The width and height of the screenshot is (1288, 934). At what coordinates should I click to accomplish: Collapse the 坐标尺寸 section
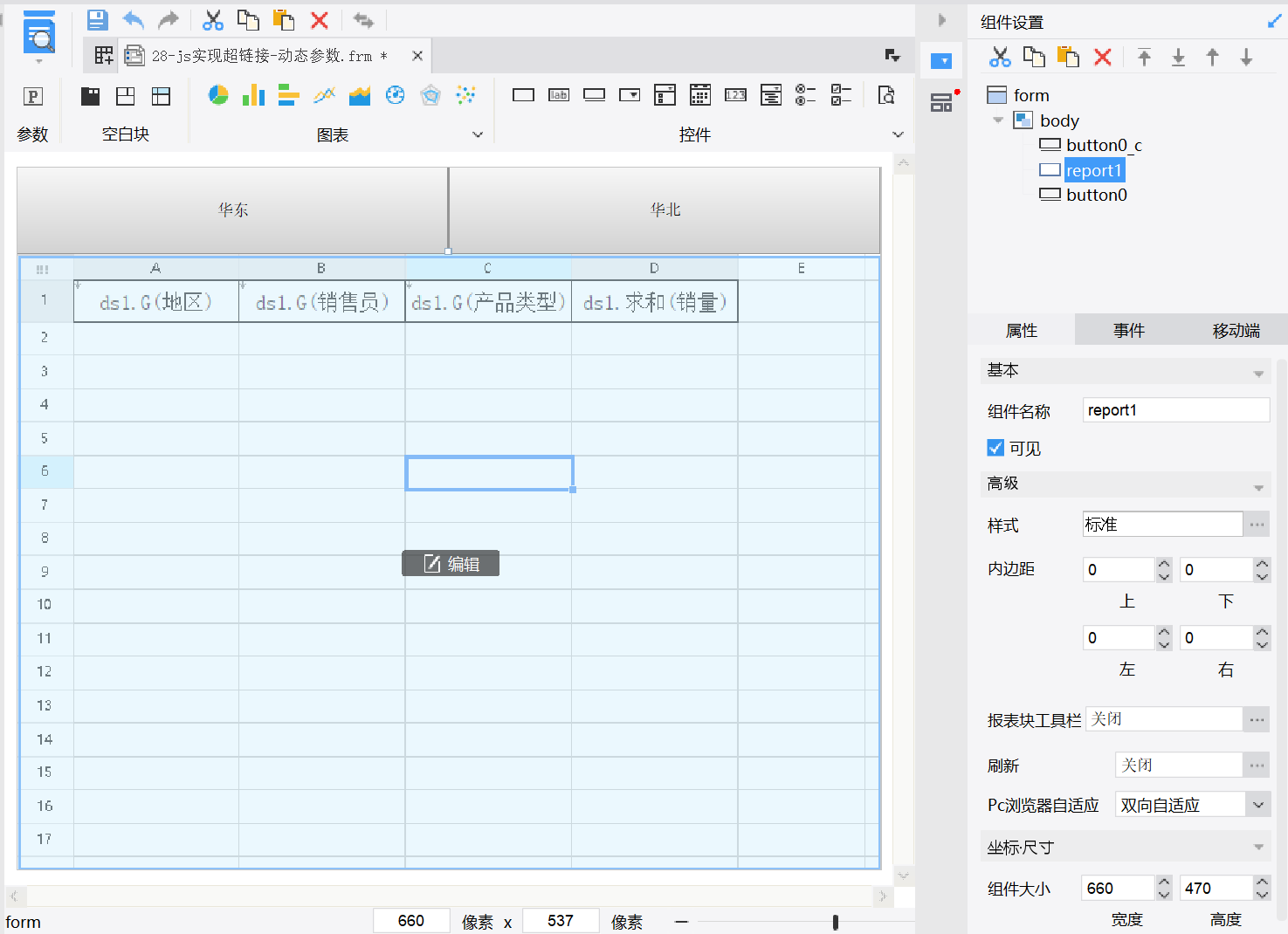[x=1258, y=847]
